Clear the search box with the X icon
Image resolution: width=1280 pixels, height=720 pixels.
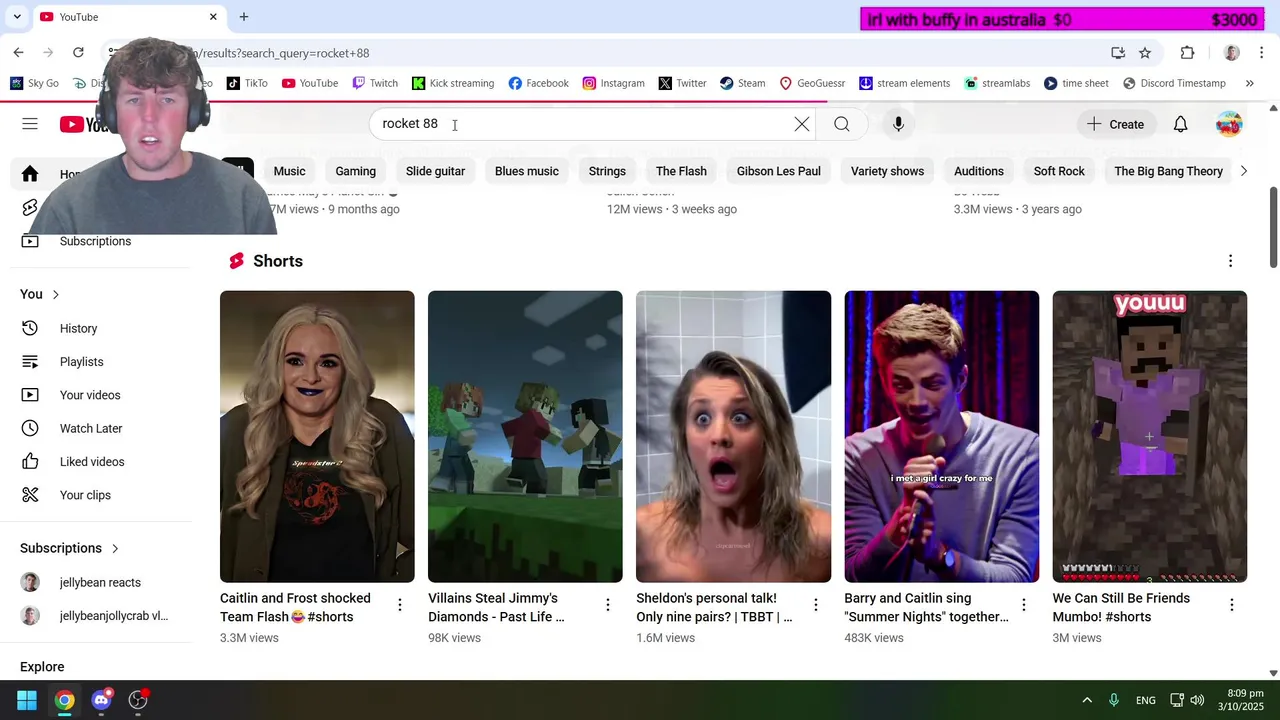[802, 124]
